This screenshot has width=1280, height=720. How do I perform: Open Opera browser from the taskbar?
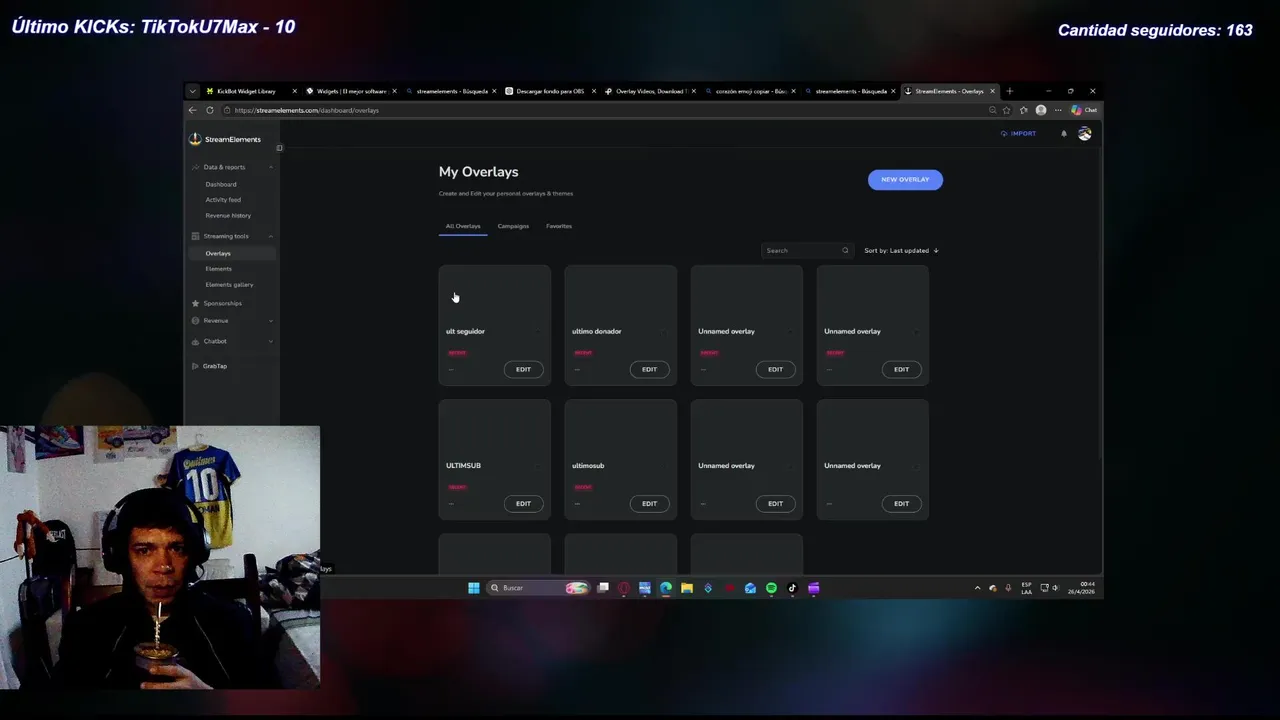point(624,588)
